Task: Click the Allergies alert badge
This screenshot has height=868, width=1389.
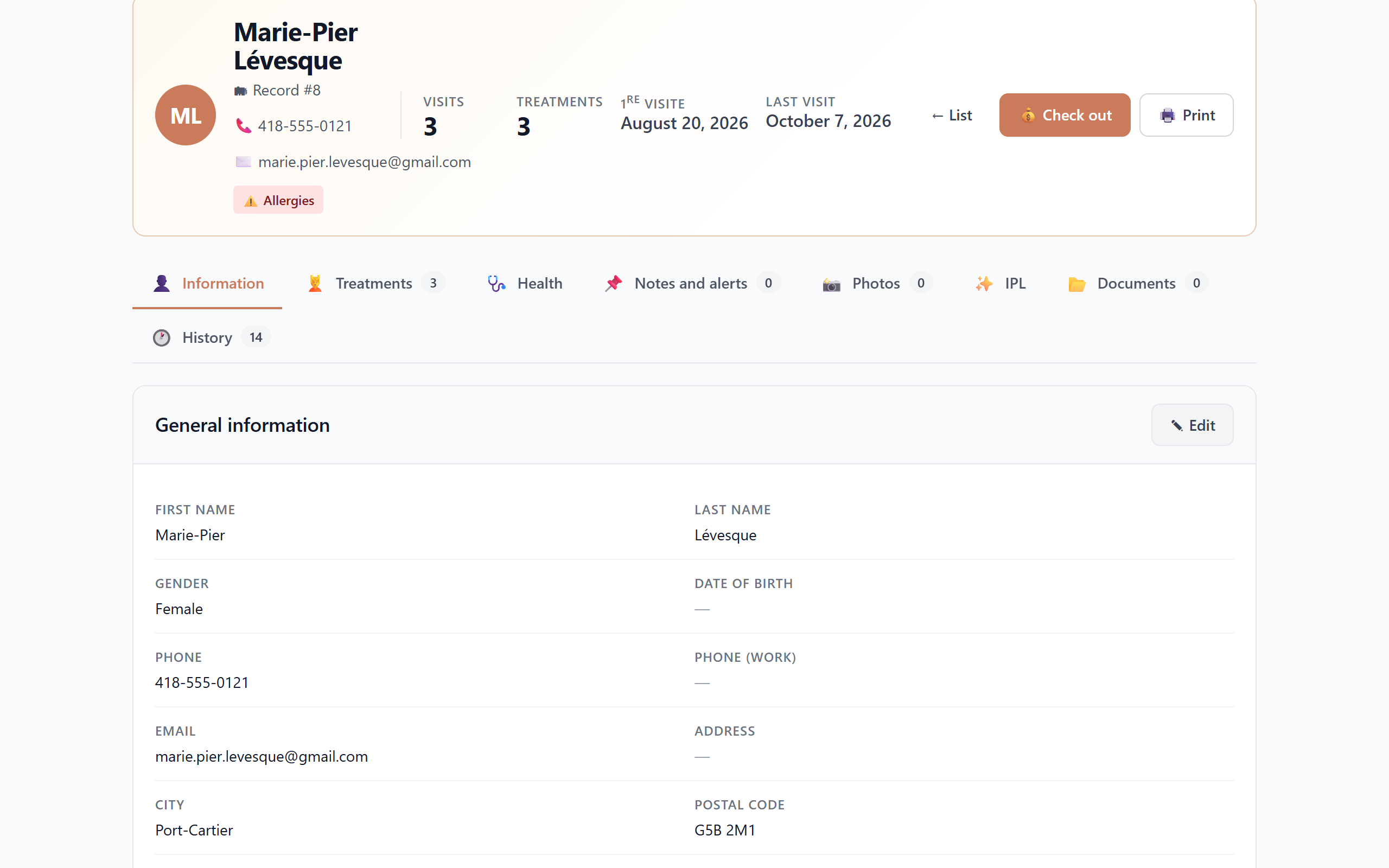Action: 278,200
